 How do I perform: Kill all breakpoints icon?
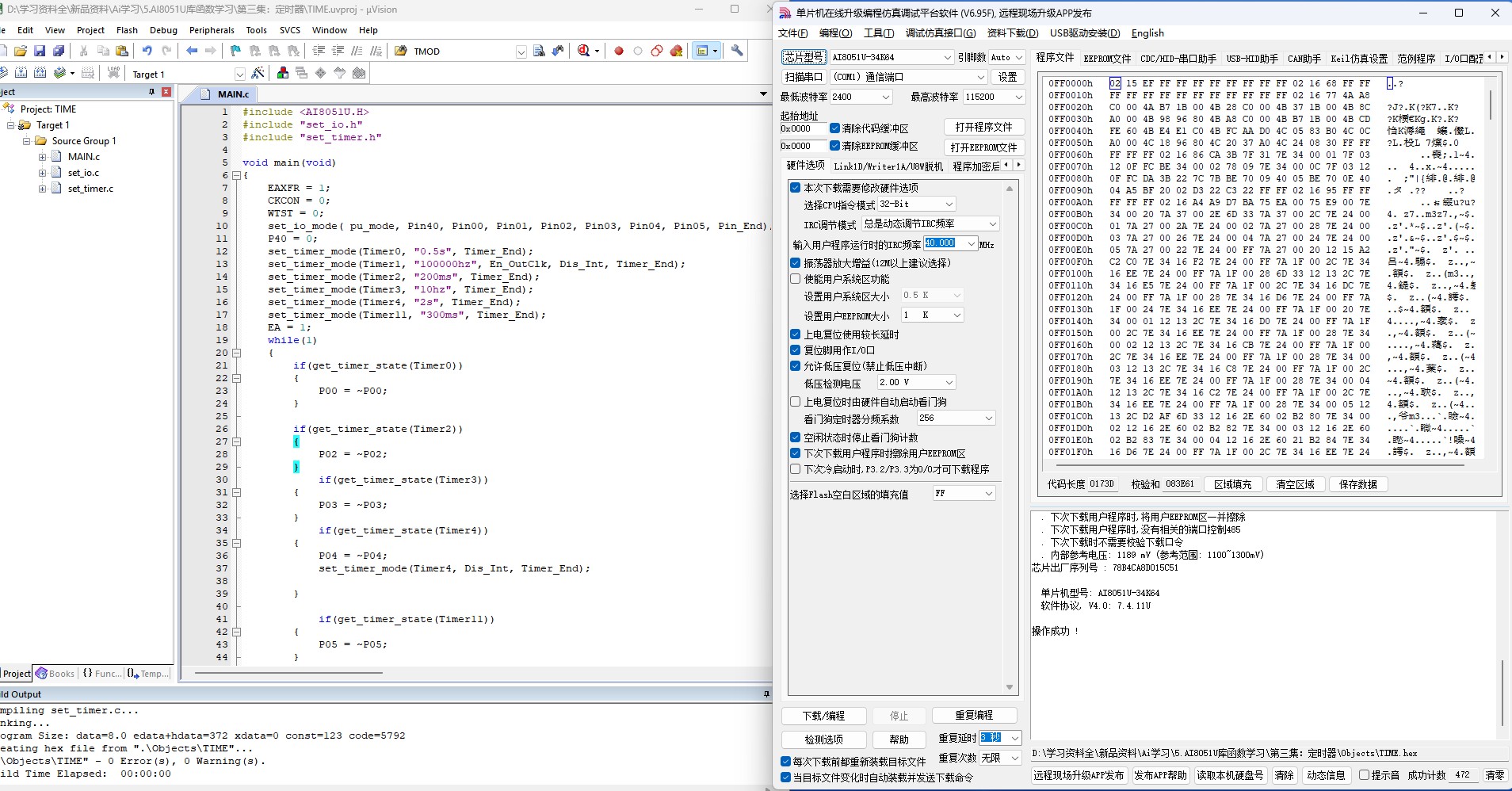(676, 51)
